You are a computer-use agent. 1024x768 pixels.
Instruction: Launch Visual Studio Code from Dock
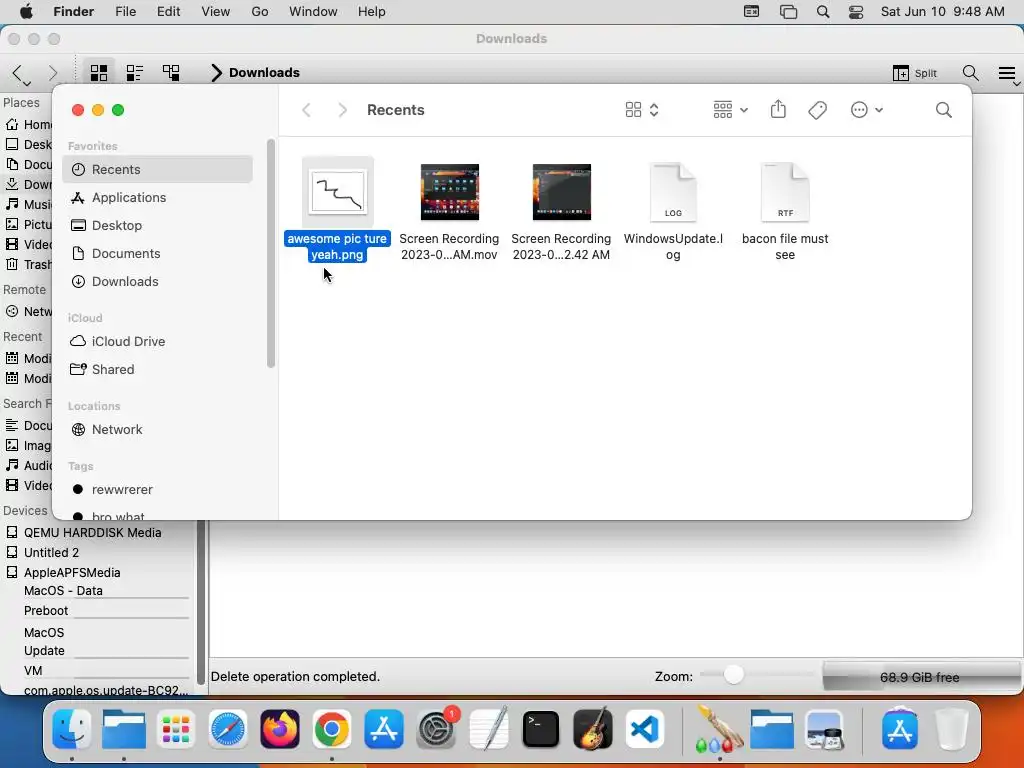[x=645, y=729]
